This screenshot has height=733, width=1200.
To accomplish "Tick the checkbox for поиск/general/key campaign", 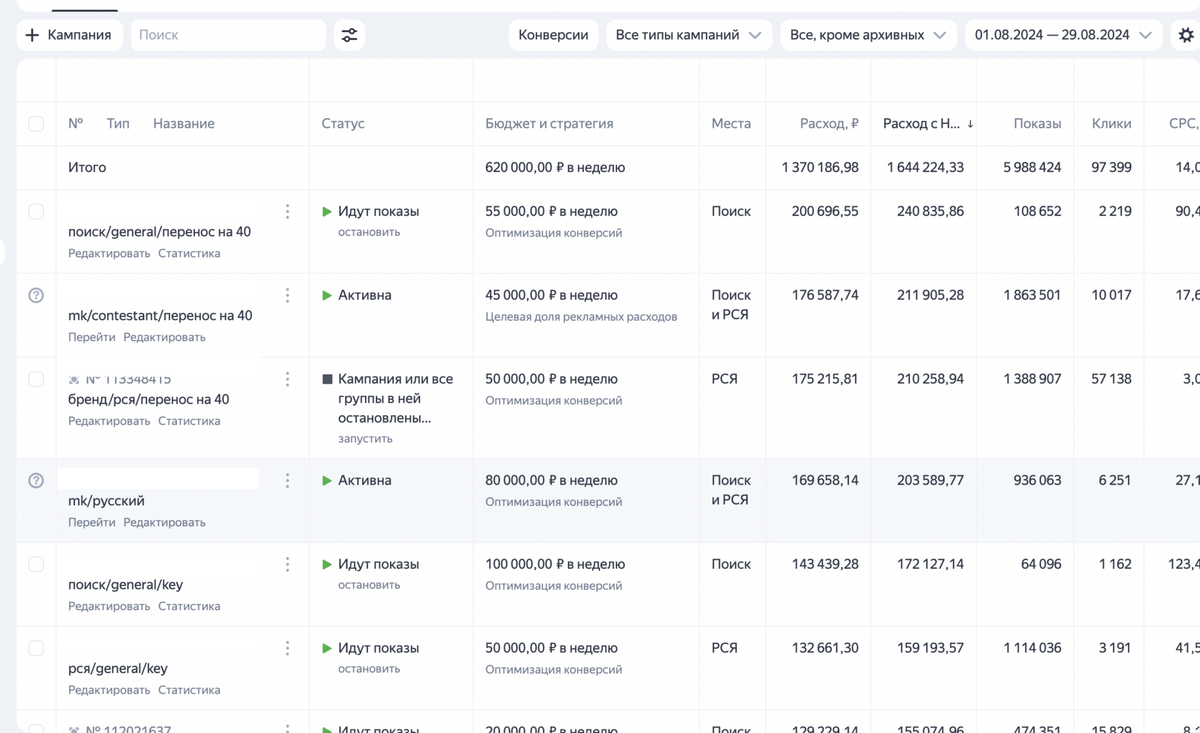I will 36,565.
